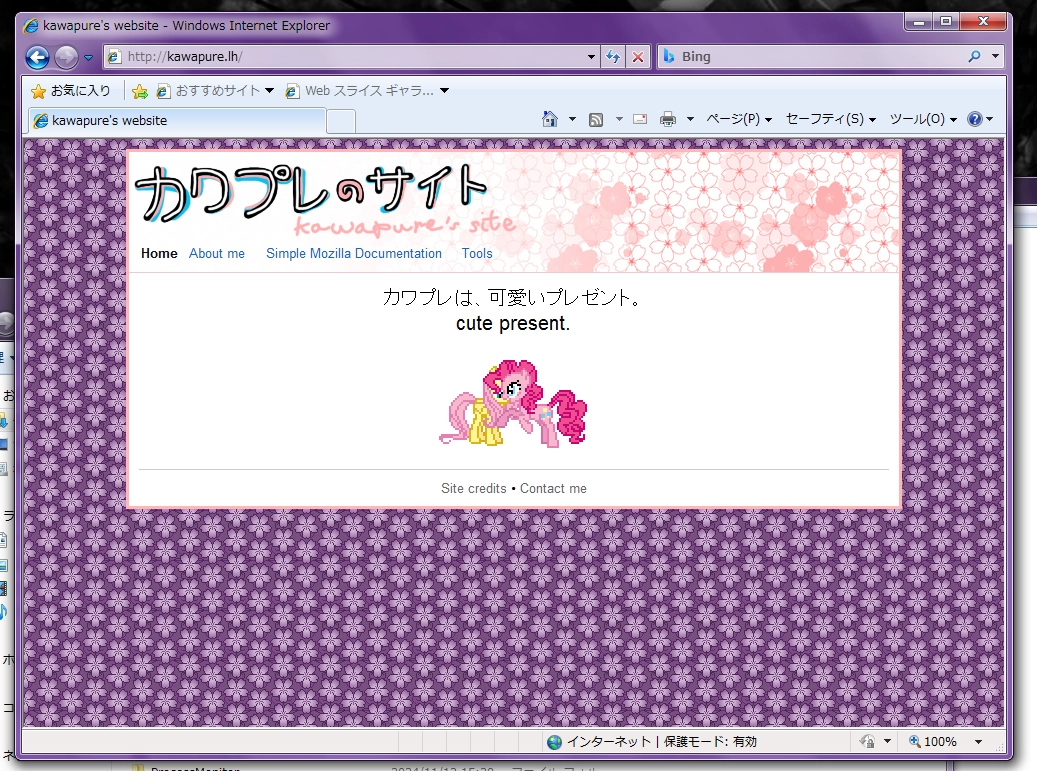Open the Web スライス ギャラリー link
Image resolution: width=1037 pixels, height=771 pixels.
coord(360,91)
